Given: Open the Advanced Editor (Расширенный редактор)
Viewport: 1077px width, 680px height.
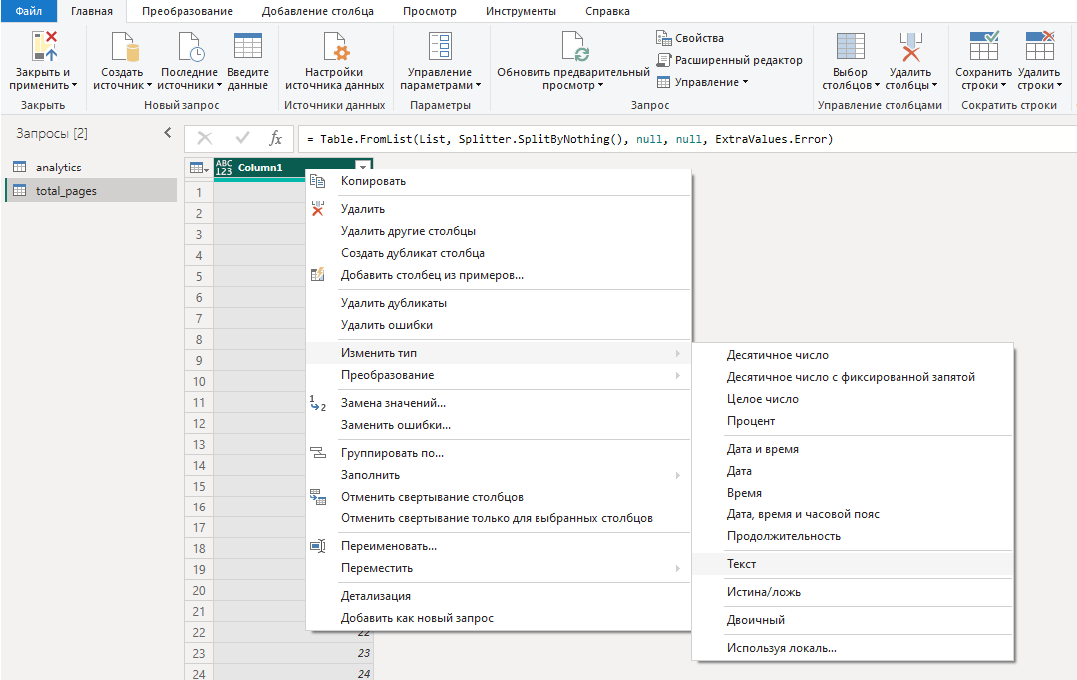Looking at the screenshot, I should coord(729,60).
